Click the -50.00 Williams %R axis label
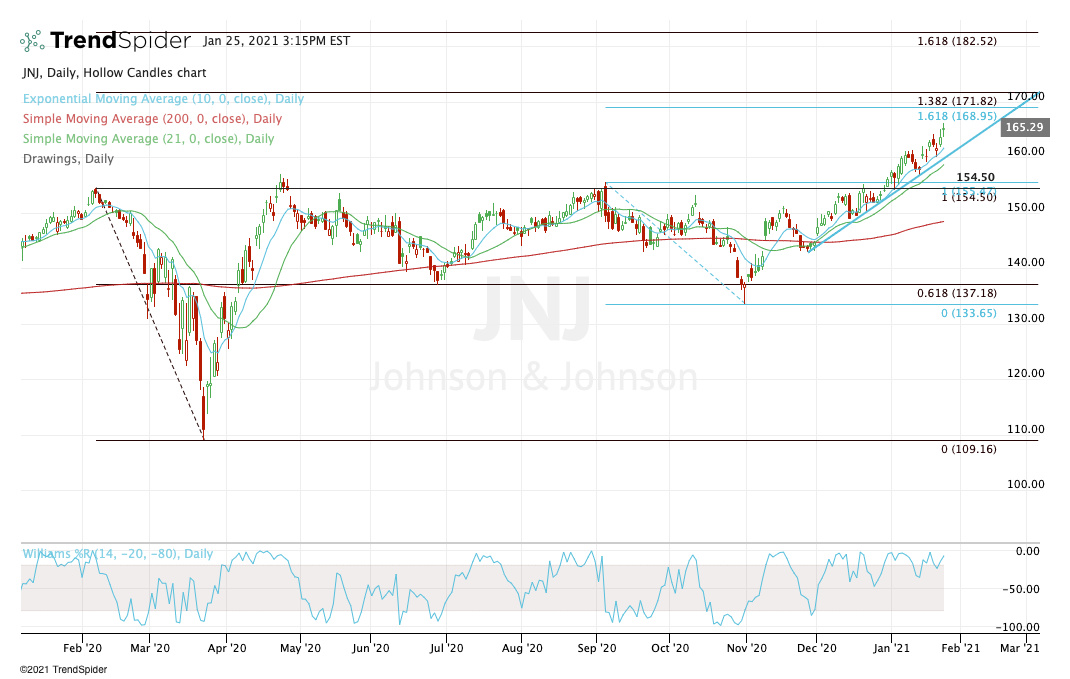Screen dimensions: 1070x679 point(1020,589)
